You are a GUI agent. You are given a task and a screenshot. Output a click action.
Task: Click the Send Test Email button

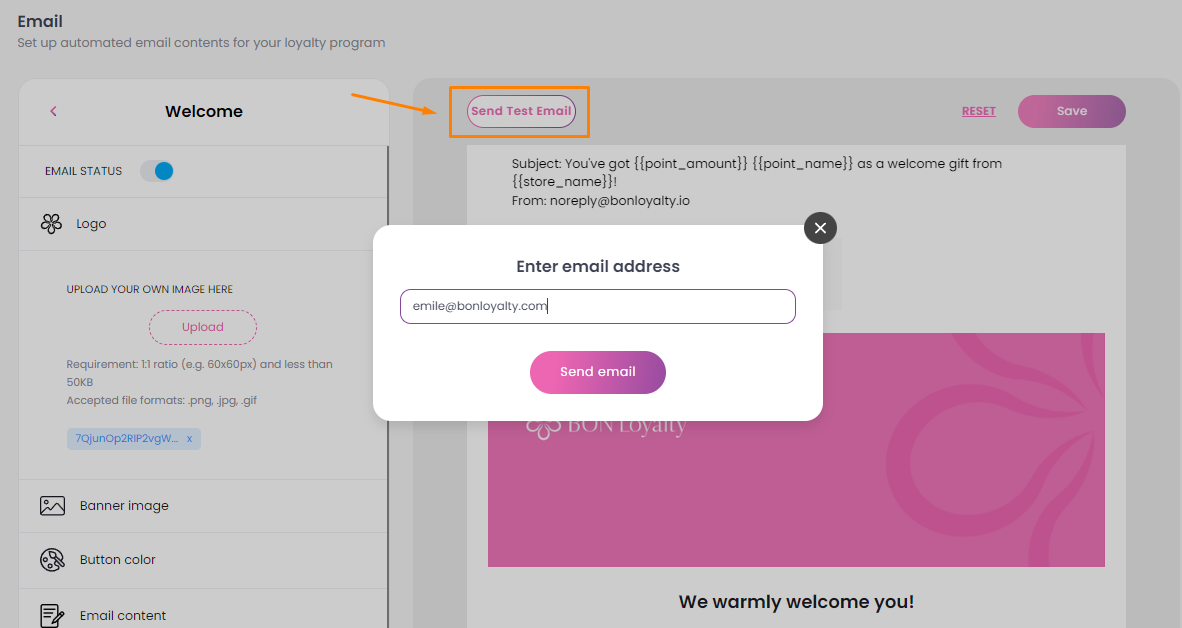point(521,111)
